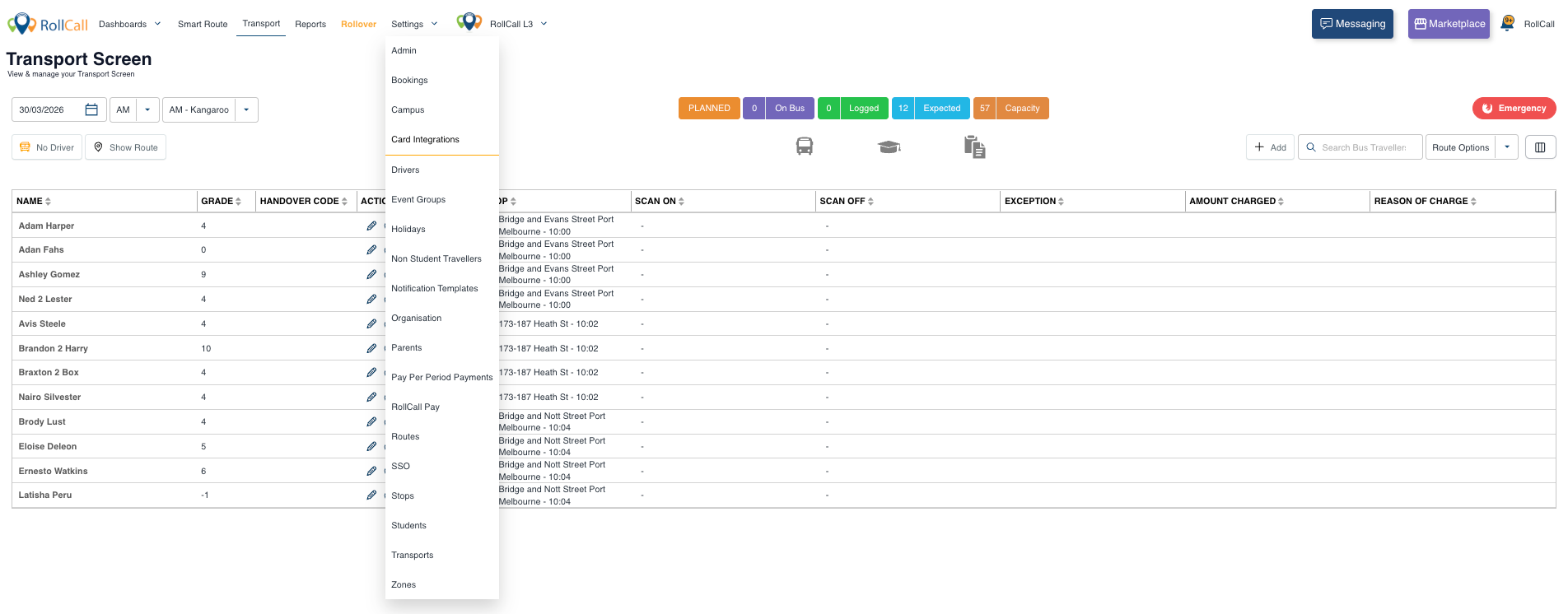Click the No Driver button
This screenshot has height=614, width=1568.
[x=47, y=147]
